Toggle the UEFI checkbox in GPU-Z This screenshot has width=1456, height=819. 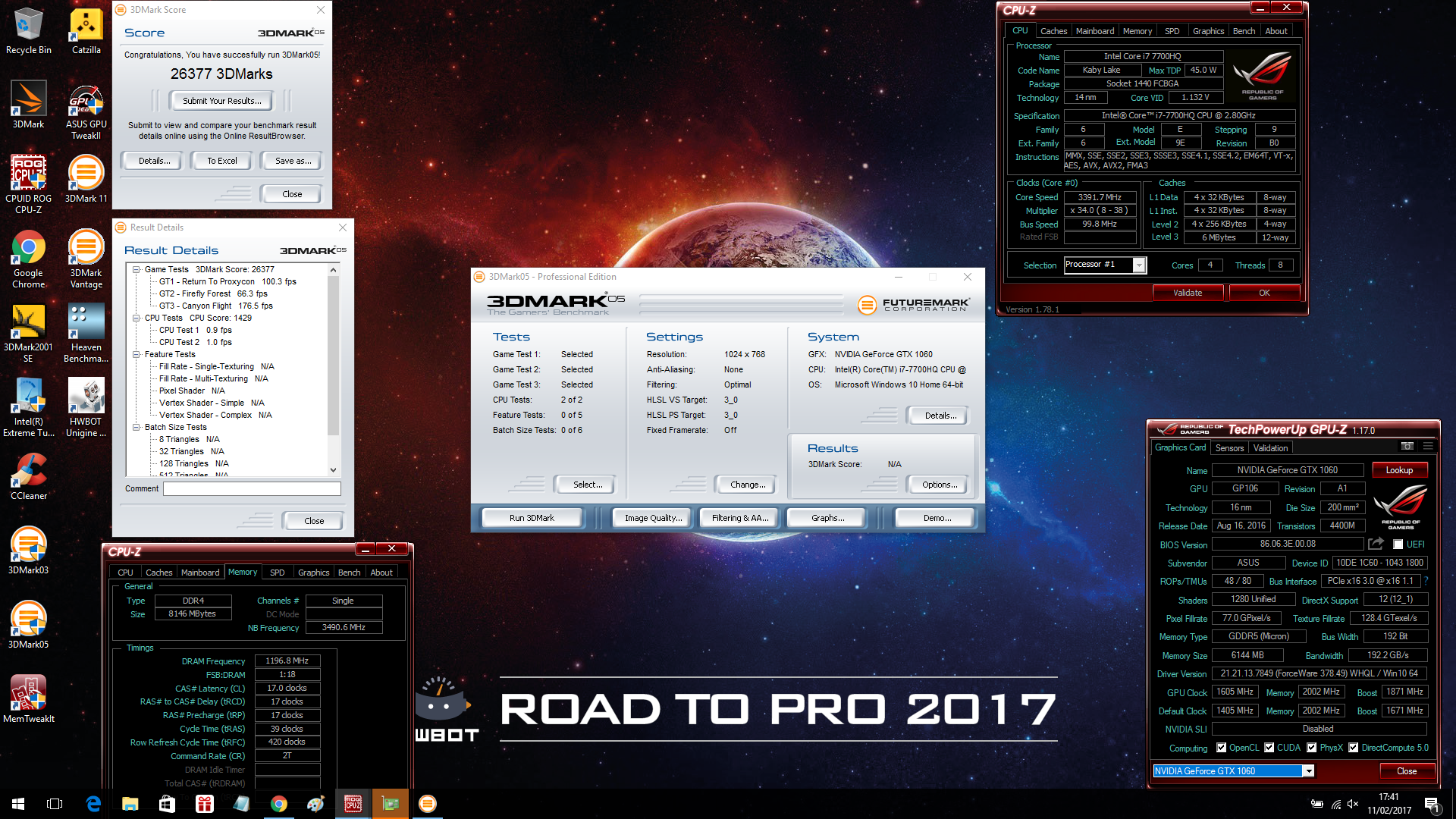point(1398,544)
